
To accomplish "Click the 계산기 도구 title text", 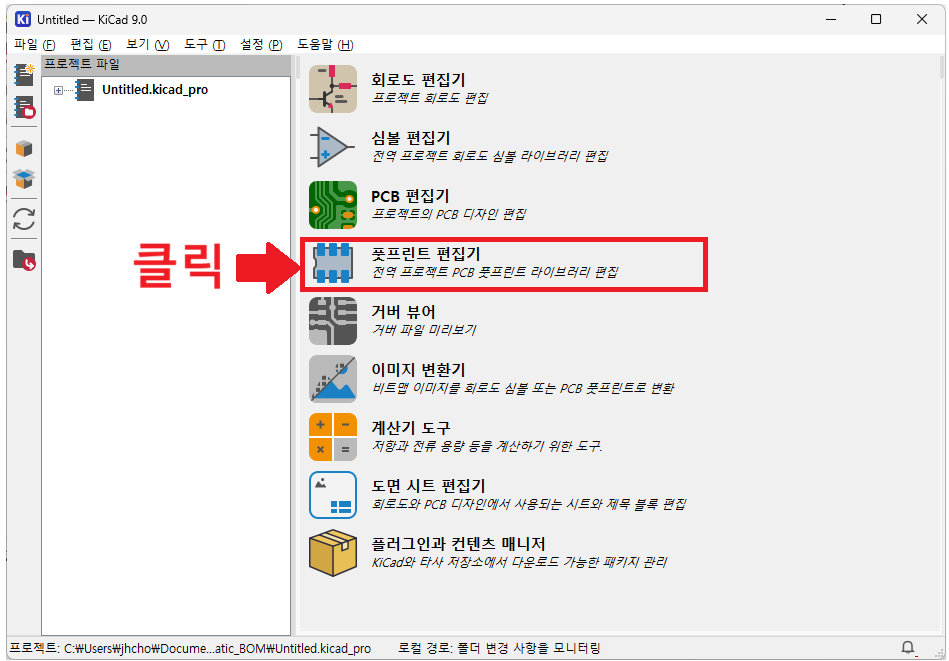I will 410,428.
